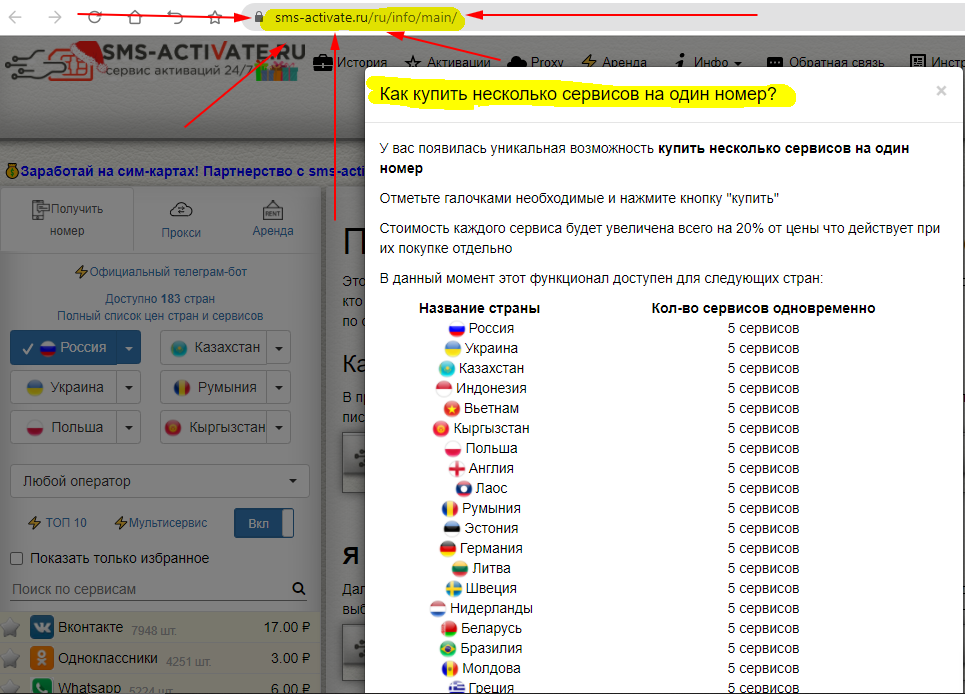The height and width of the screenshot is (694, 965).
Task: Toggle the Вкл multiservice switch
Action: (x=263, y=524)
